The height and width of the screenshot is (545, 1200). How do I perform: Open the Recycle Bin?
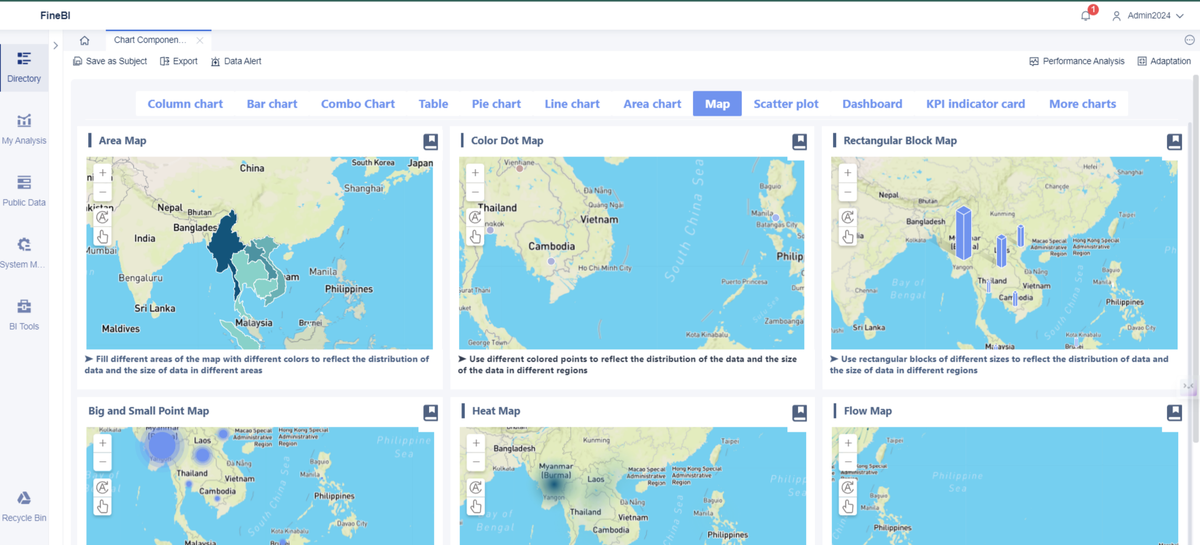point(24,507)
